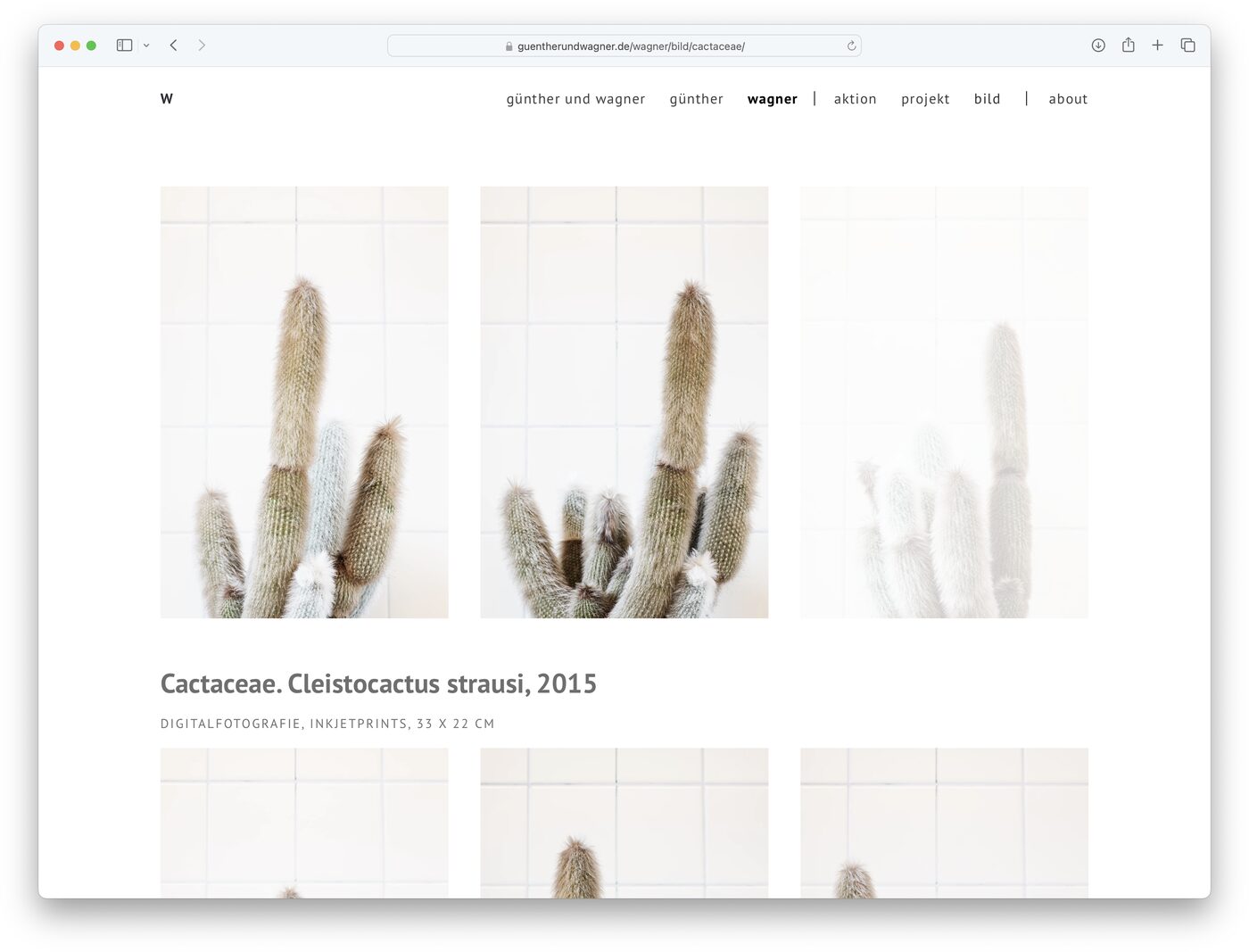
Task: Go forward with the forward arrow
Action: [x=202, y=46]
